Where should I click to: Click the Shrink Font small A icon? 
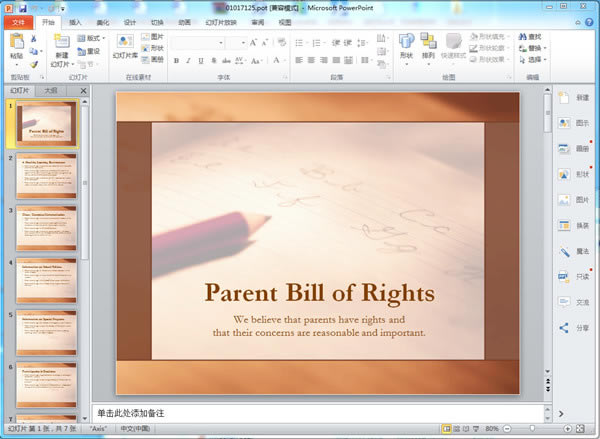click(x=265, y=42)
